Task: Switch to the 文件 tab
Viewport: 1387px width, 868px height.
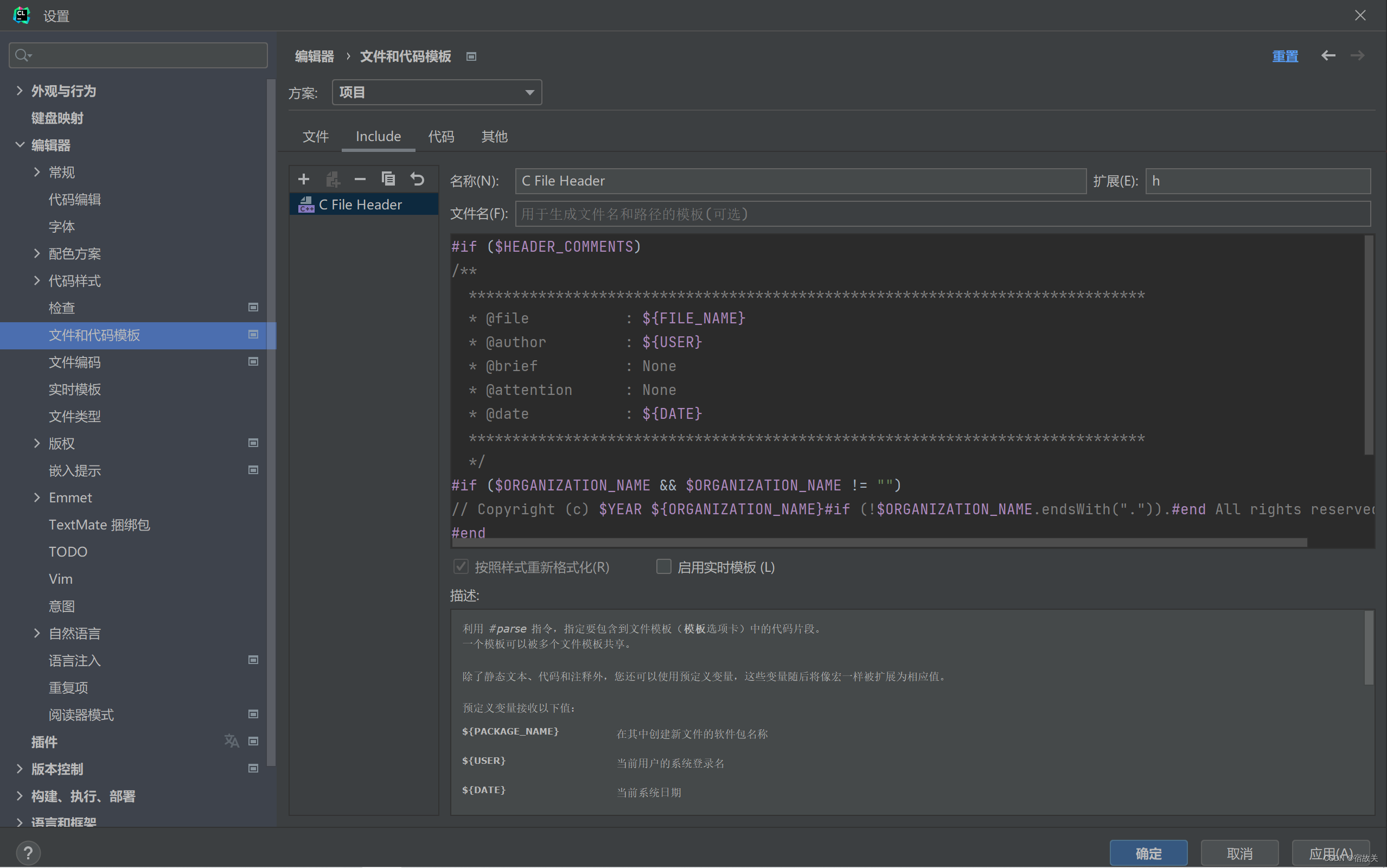Action: (x=315, y=137)
